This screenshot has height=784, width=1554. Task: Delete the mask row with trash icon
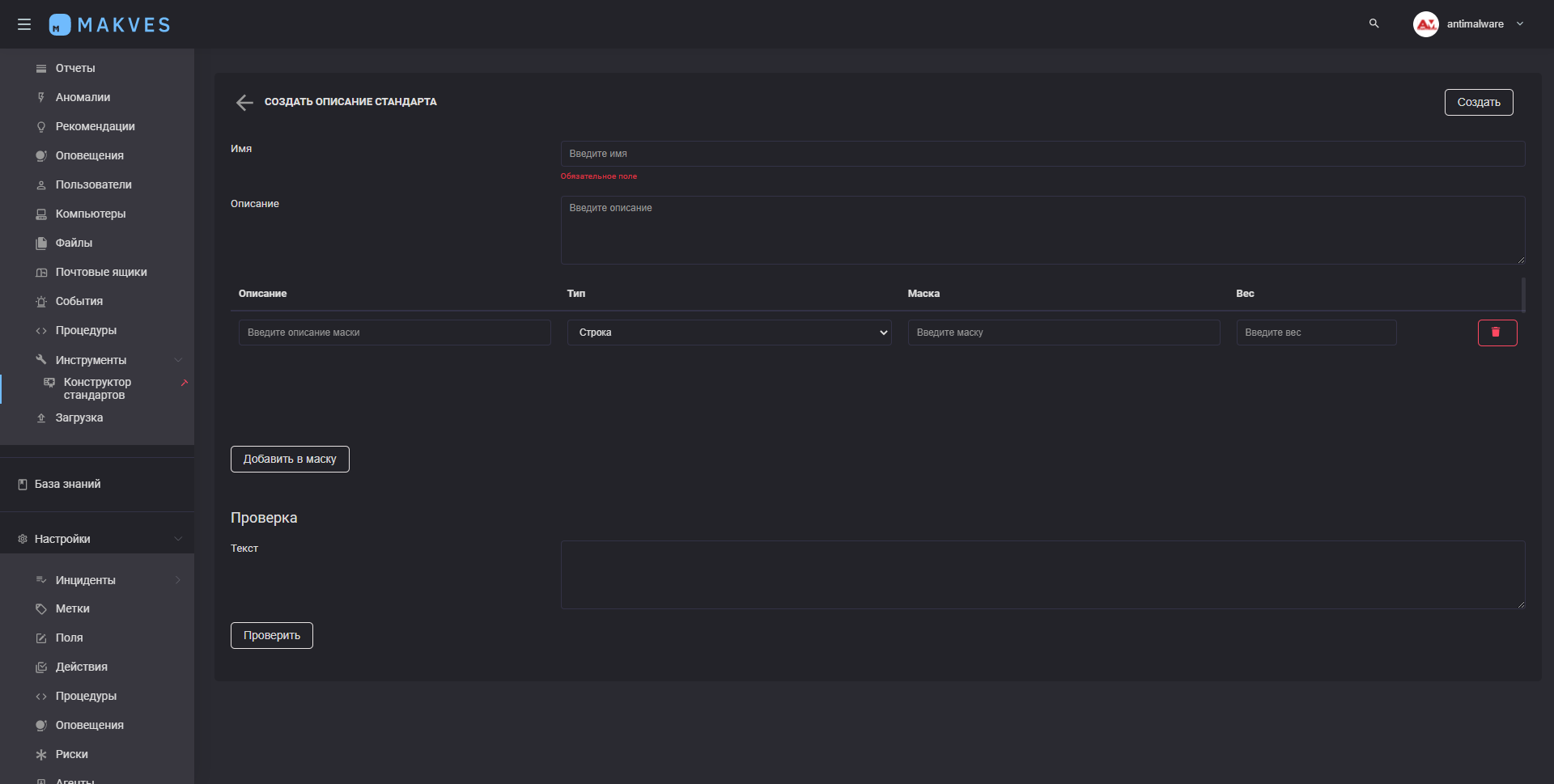(x=1497, y=333)
